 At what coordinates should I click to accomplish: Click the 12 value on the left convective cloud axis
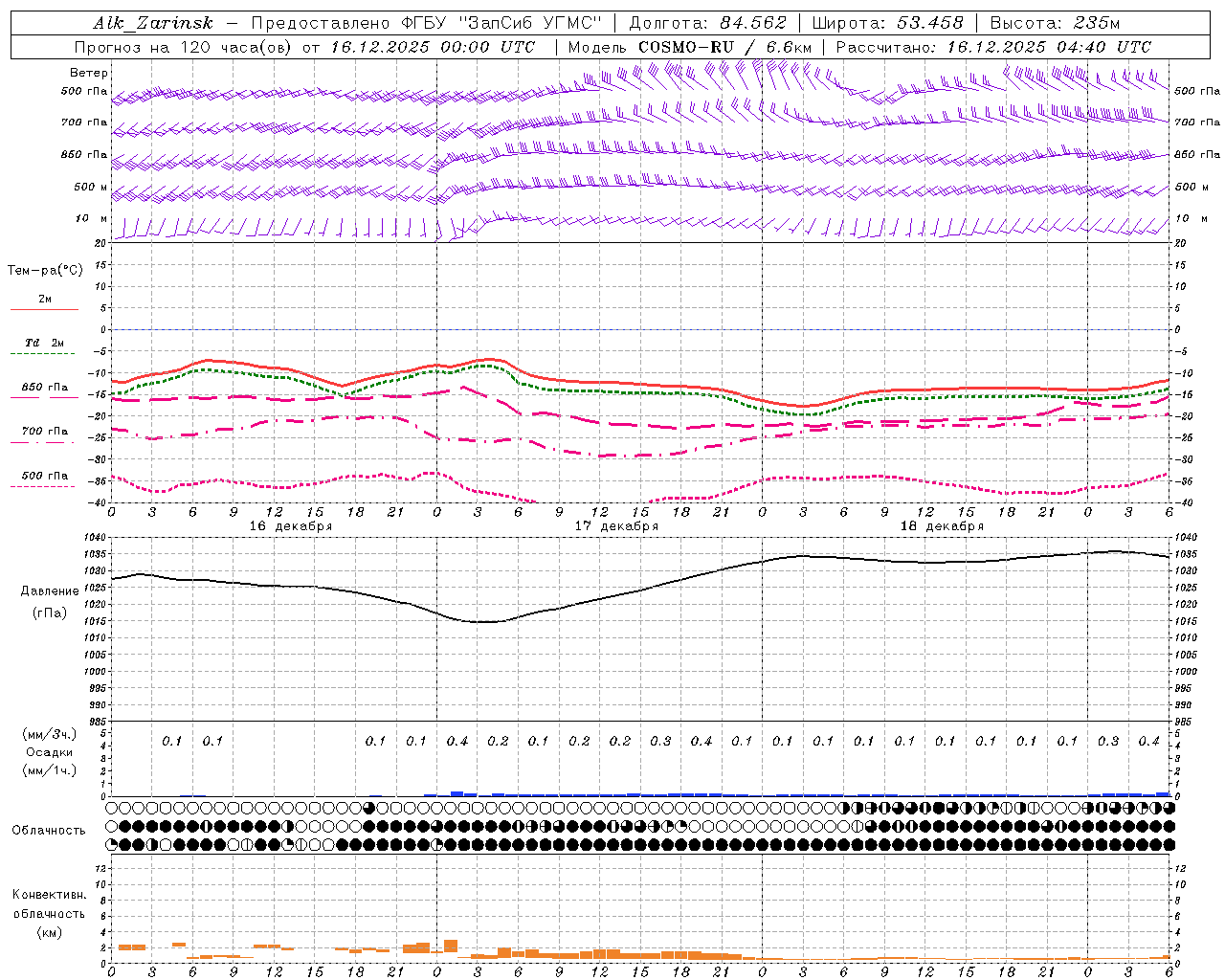click(102, 868)
